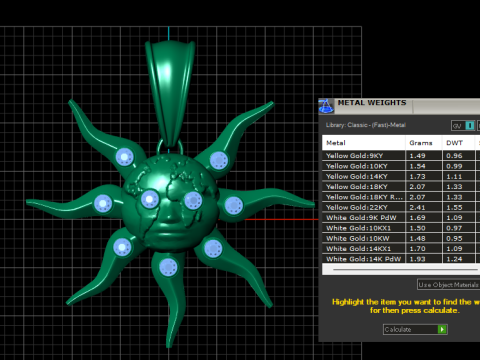Select the White Gold:9K PdW row
Image resolution: width=480 pixels, height=360 pixels.
coord(401,218)
